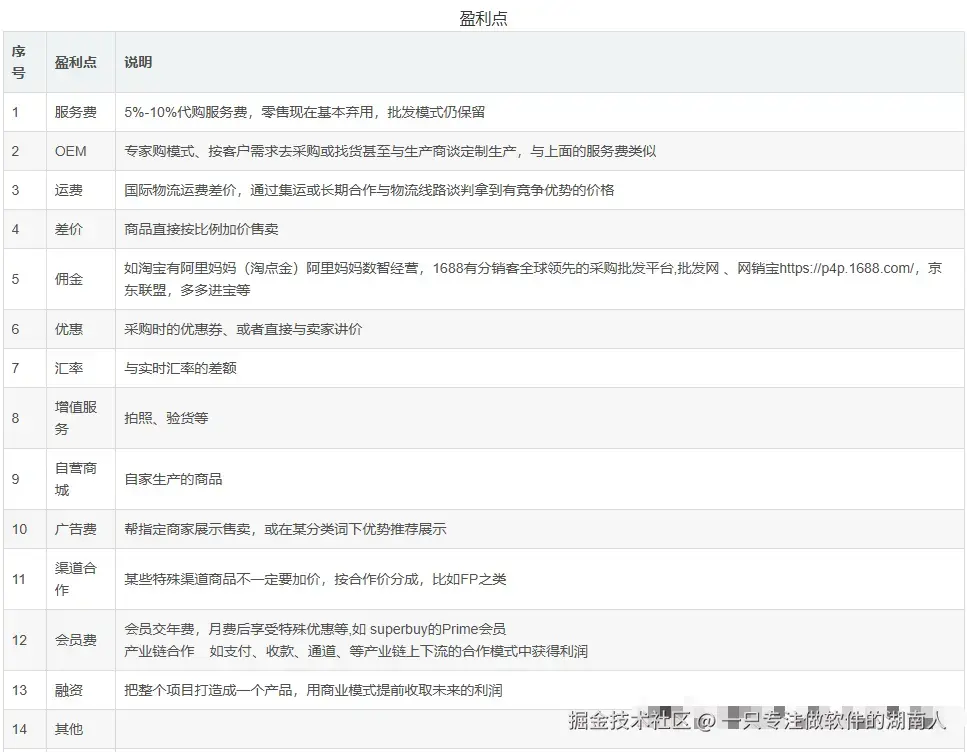Image resolution: width=967 pixels, height=752 pixels.
Task: Open the https://p4p.1688.com/ URL text
Action: coord(846,268)
